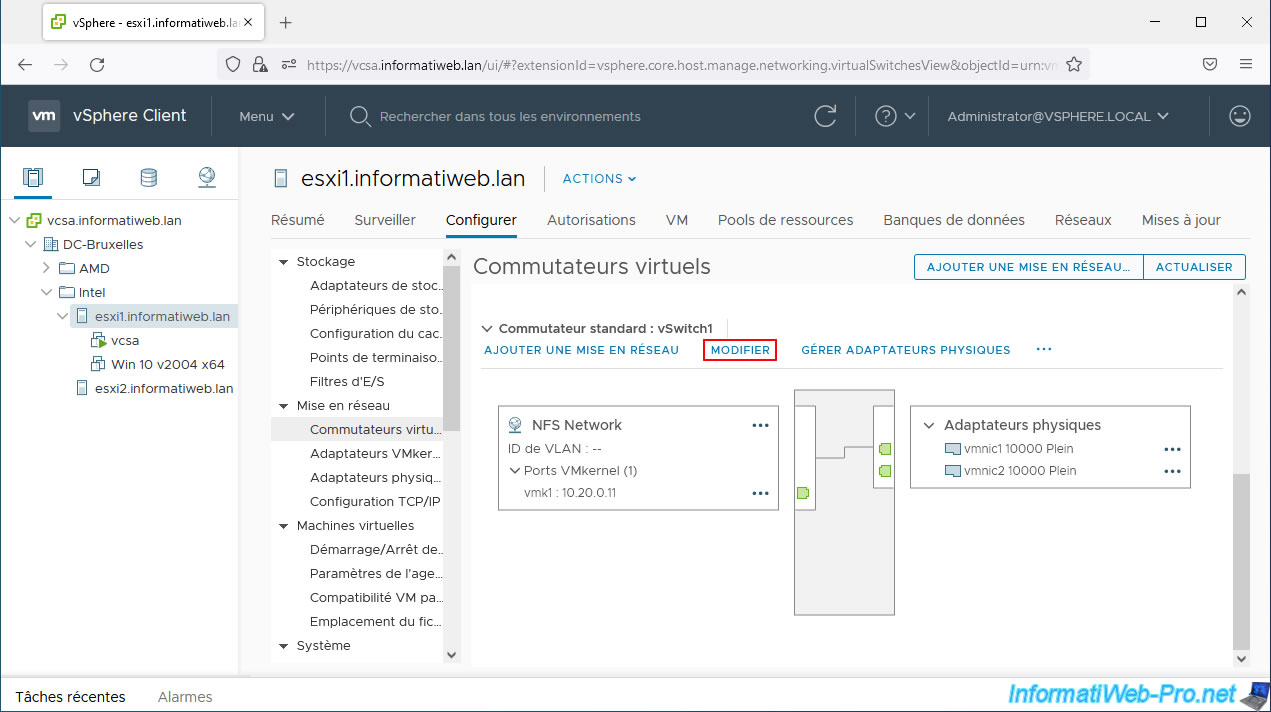This screenshot has width=1271, height=712.
Task: Click the top AJOUTER UNE MISE EN RÉSEAU button
Action: coord(1029,267)
